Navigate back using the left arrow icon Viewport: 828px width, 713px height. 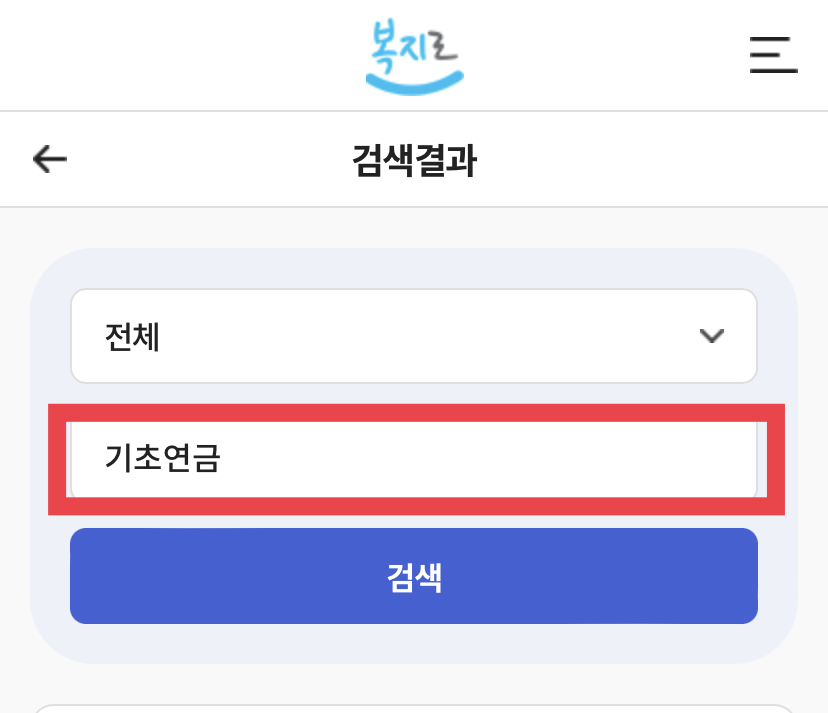point(47,157)
